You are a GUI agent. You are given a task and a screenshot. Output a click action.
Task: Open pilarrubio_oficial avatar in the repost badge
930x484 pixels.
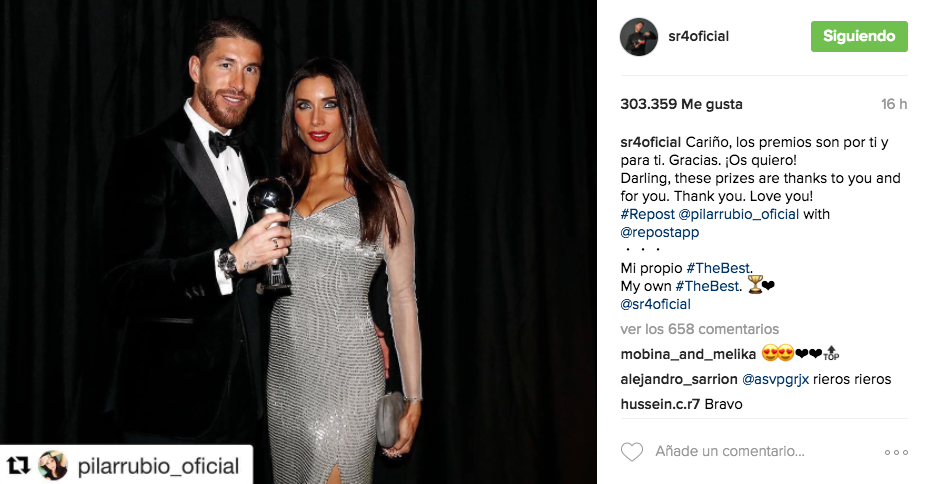click(x=53, y=466)
